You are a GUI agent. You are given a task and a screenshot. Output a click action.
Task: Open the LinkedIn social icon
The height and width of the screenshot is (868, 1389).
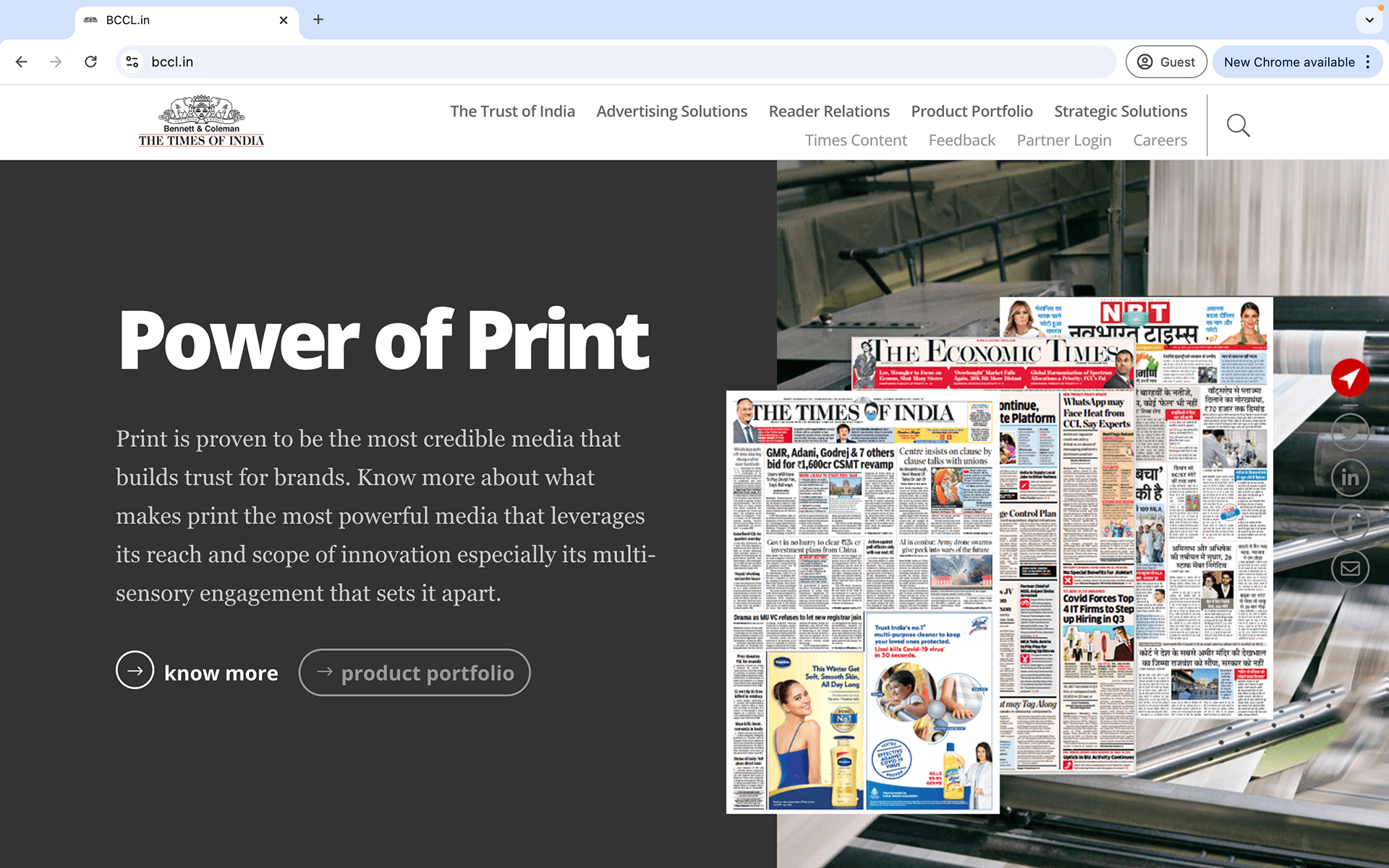[1350, 477]
